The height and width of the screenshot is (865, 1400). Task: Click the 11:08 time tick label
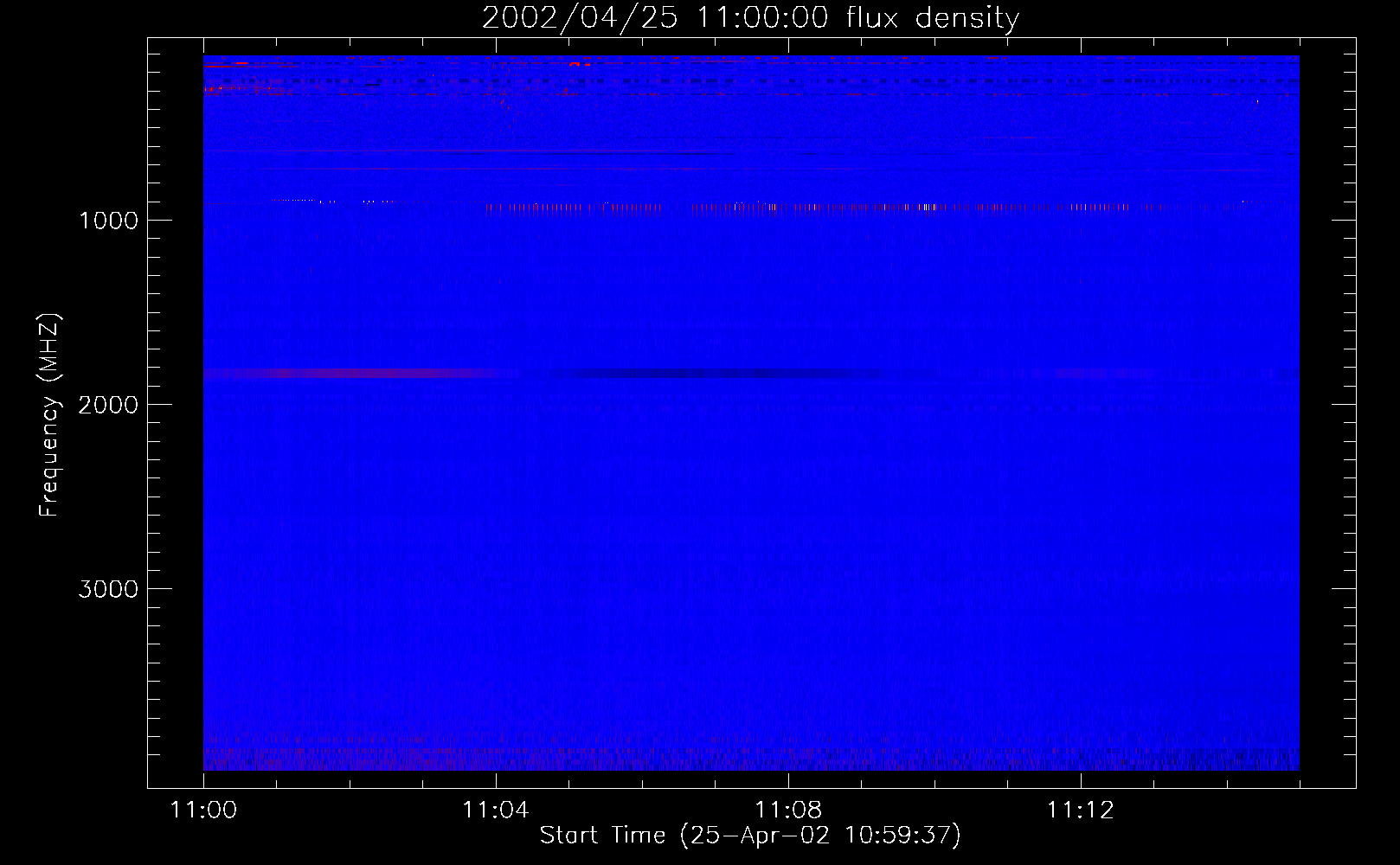[788, 810]
